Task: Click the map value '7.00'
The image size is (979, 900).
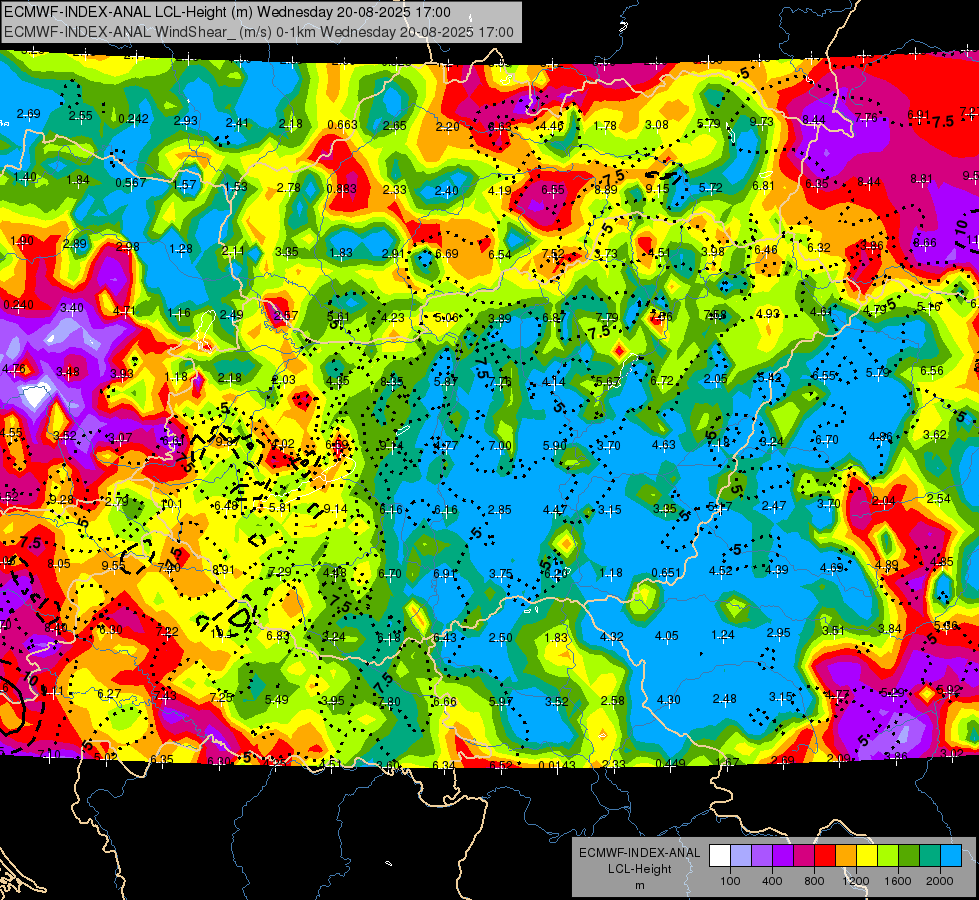Action: tap(500, 445)
